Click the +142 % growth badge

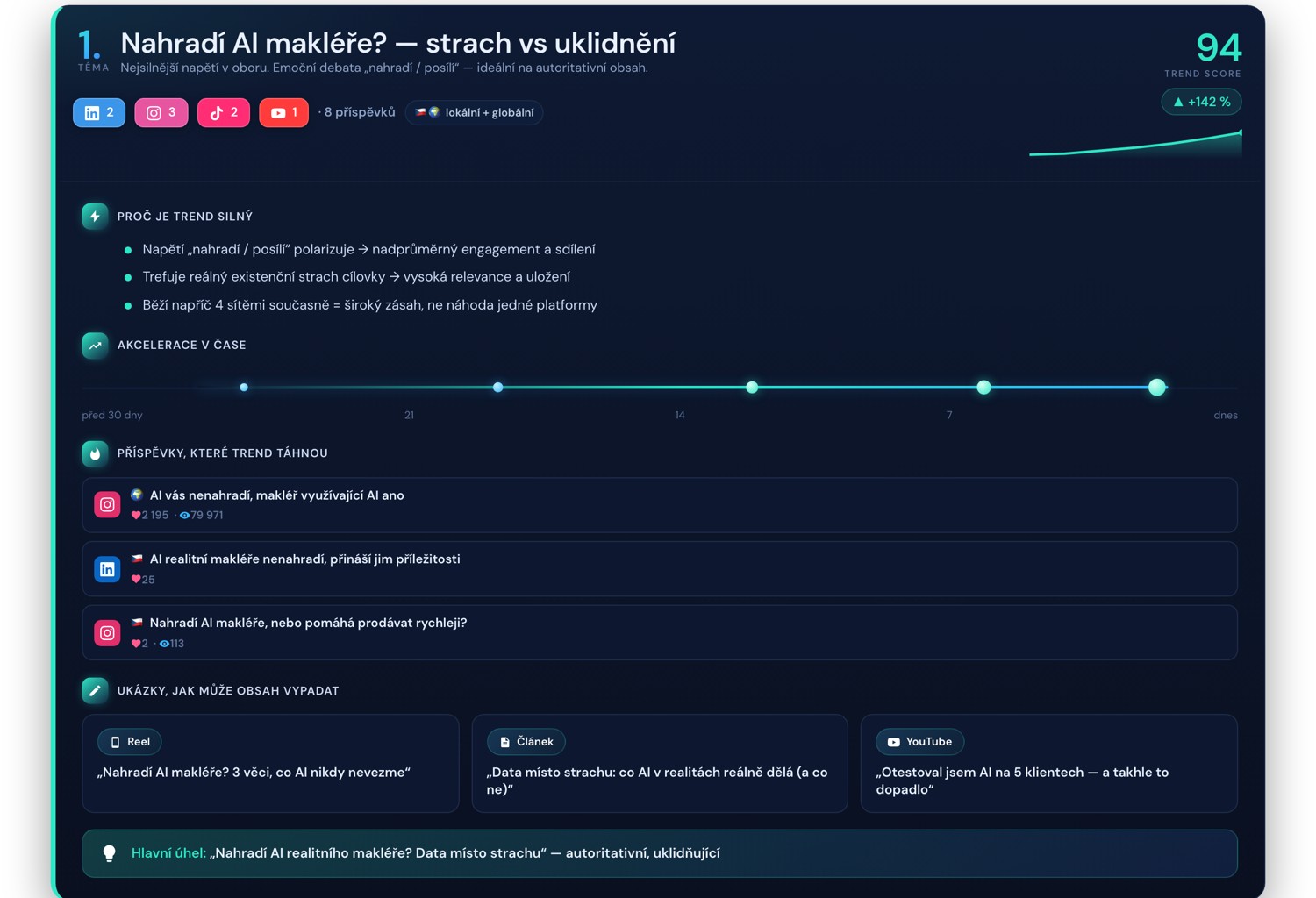click(1201, 102)
